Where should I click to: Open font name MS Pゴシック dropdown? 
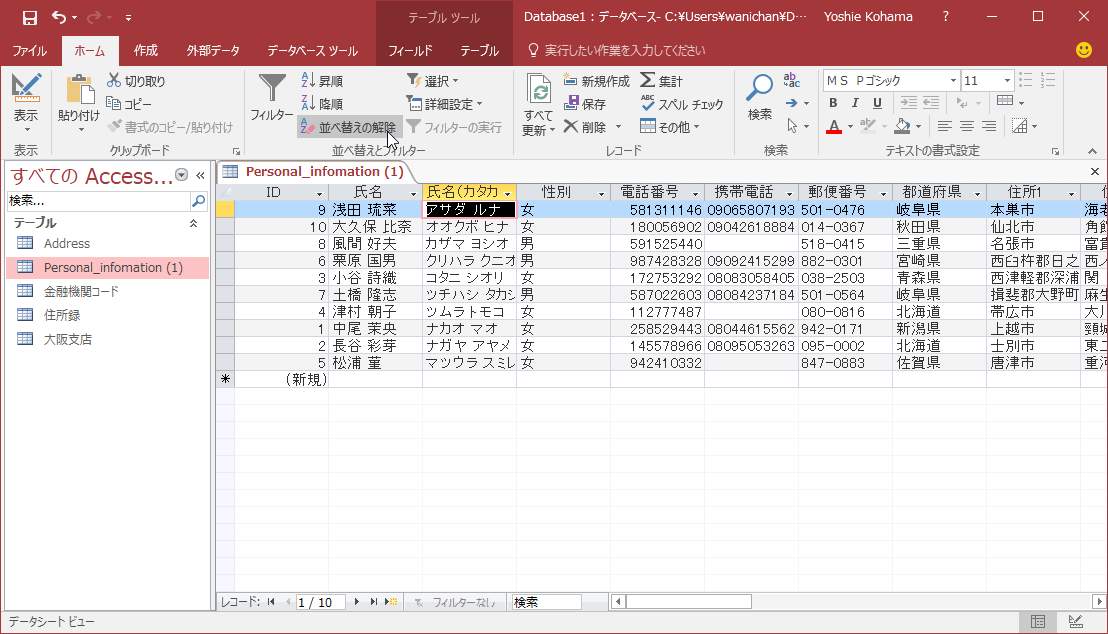click(x=953, y=81)
